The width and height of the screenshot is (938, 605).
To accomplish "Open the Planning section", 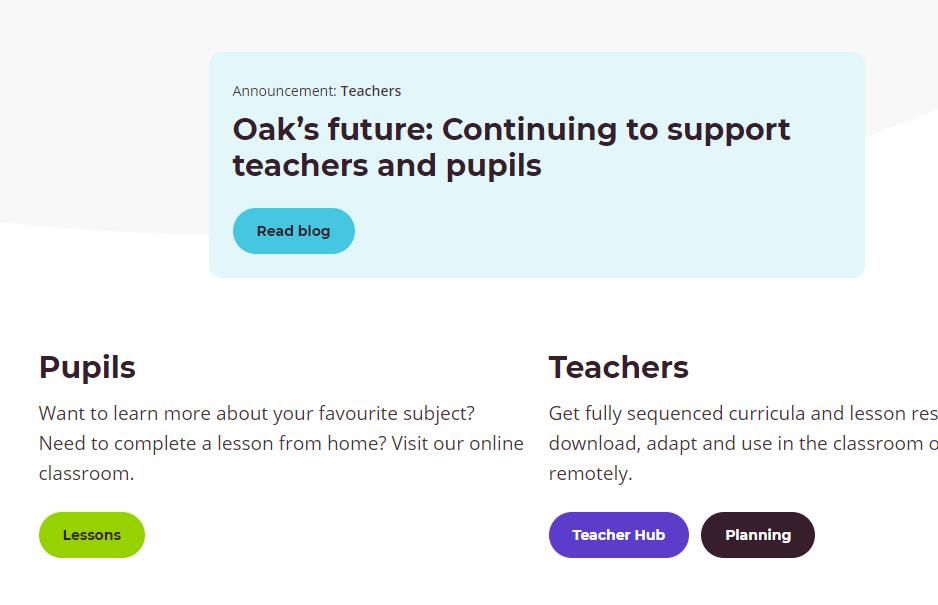I will click(757, 535).
